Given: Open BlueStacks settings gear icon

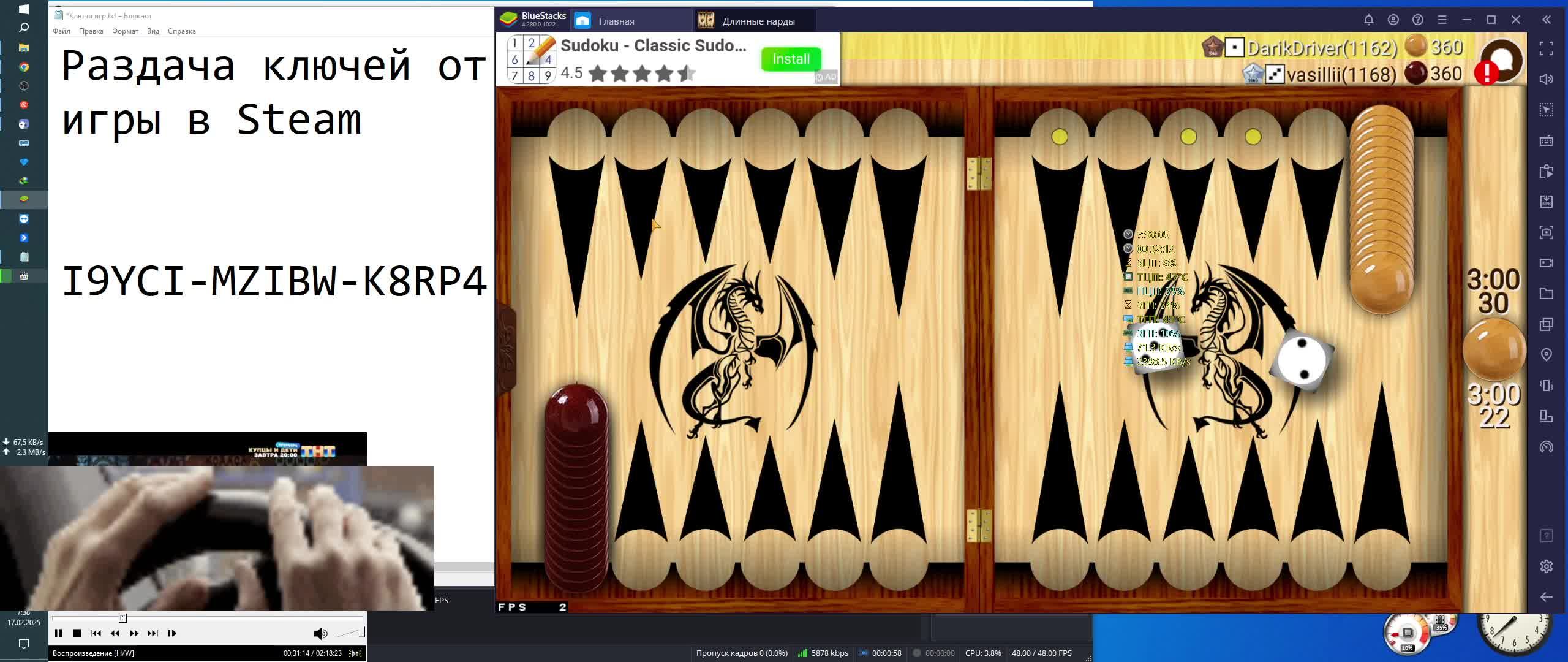Looking at the screenshot, I should point(1546,566).
